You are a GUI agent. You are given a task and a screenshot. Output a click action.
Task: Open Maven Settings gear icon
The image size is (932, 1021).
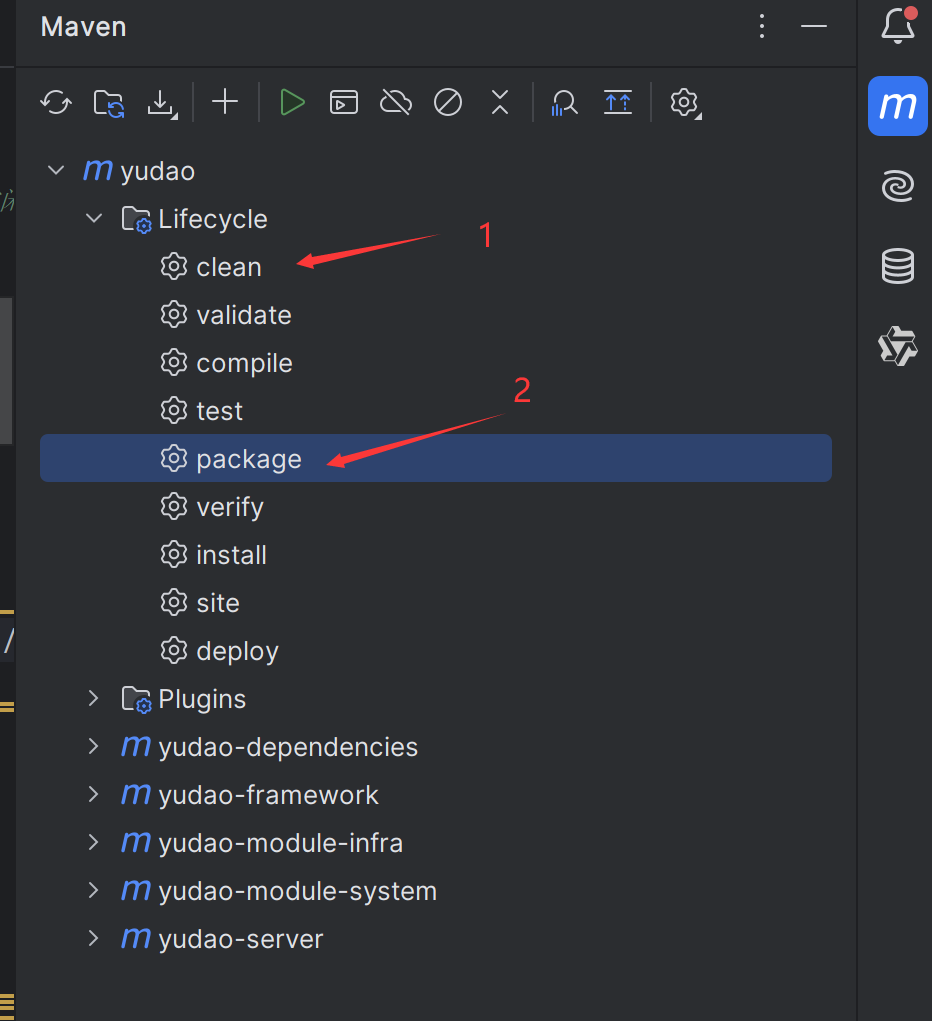point(685,103)
